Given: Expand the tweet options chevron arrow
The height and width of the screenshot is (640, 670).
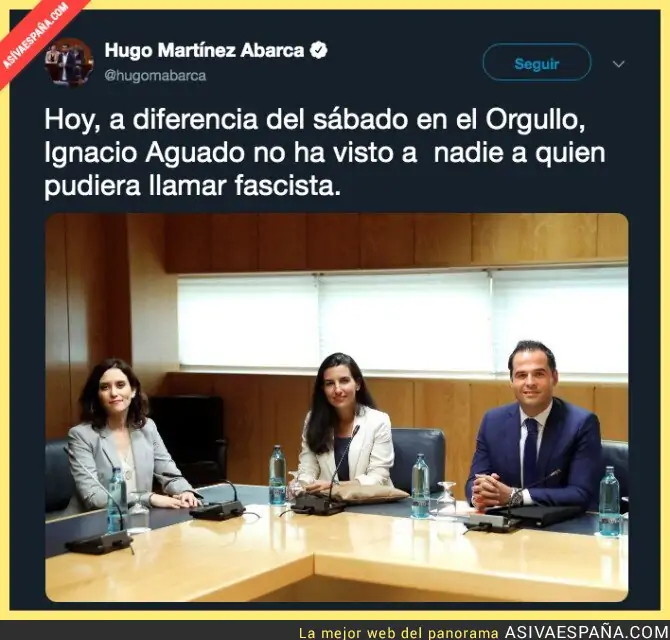Looking at the screenshot, I should pos(618,64).
